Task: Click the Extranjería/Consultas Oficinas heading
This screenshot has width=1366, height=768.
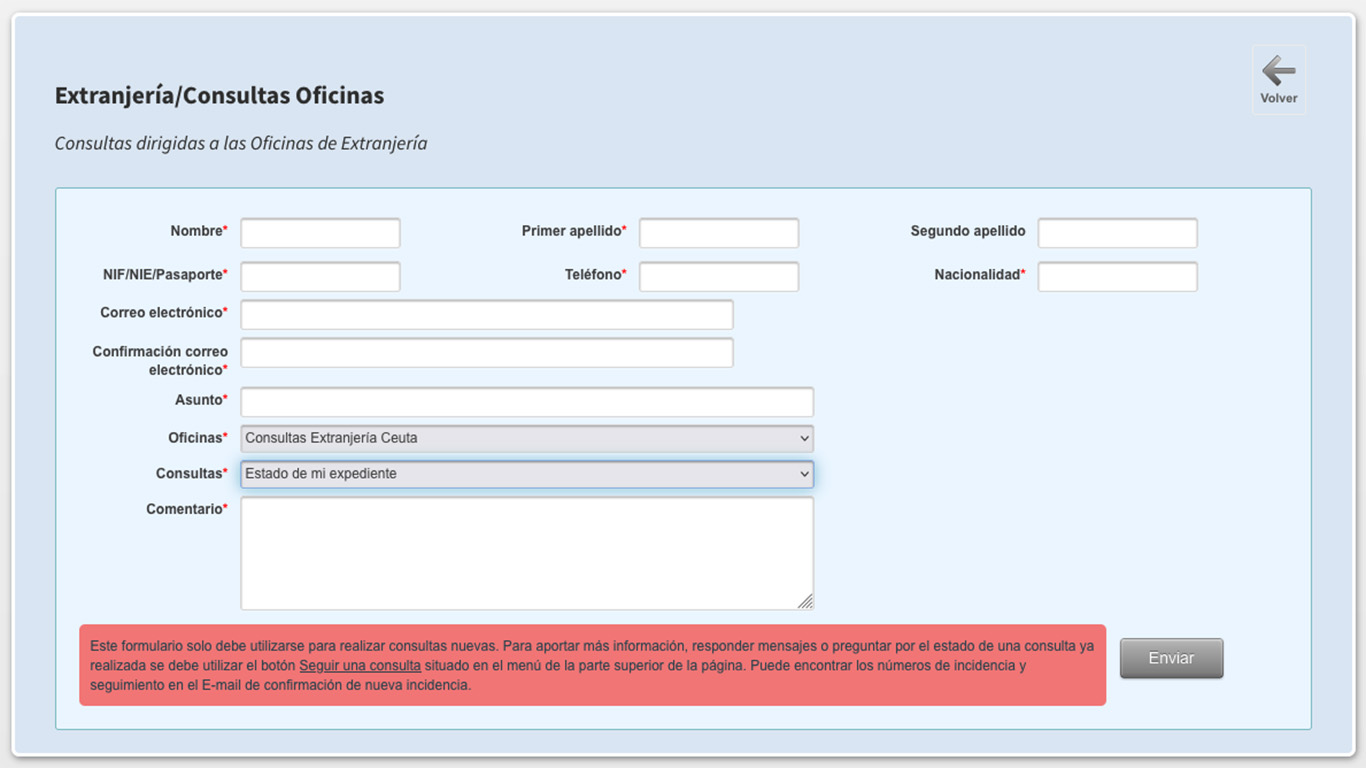Action: (x=219, y=96)
